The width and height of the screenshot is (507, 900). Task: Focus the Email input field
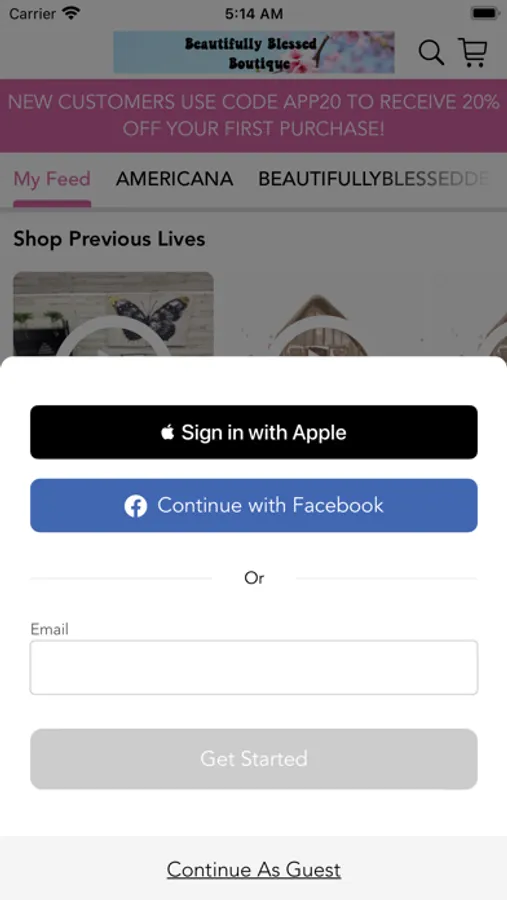point(254,668)
